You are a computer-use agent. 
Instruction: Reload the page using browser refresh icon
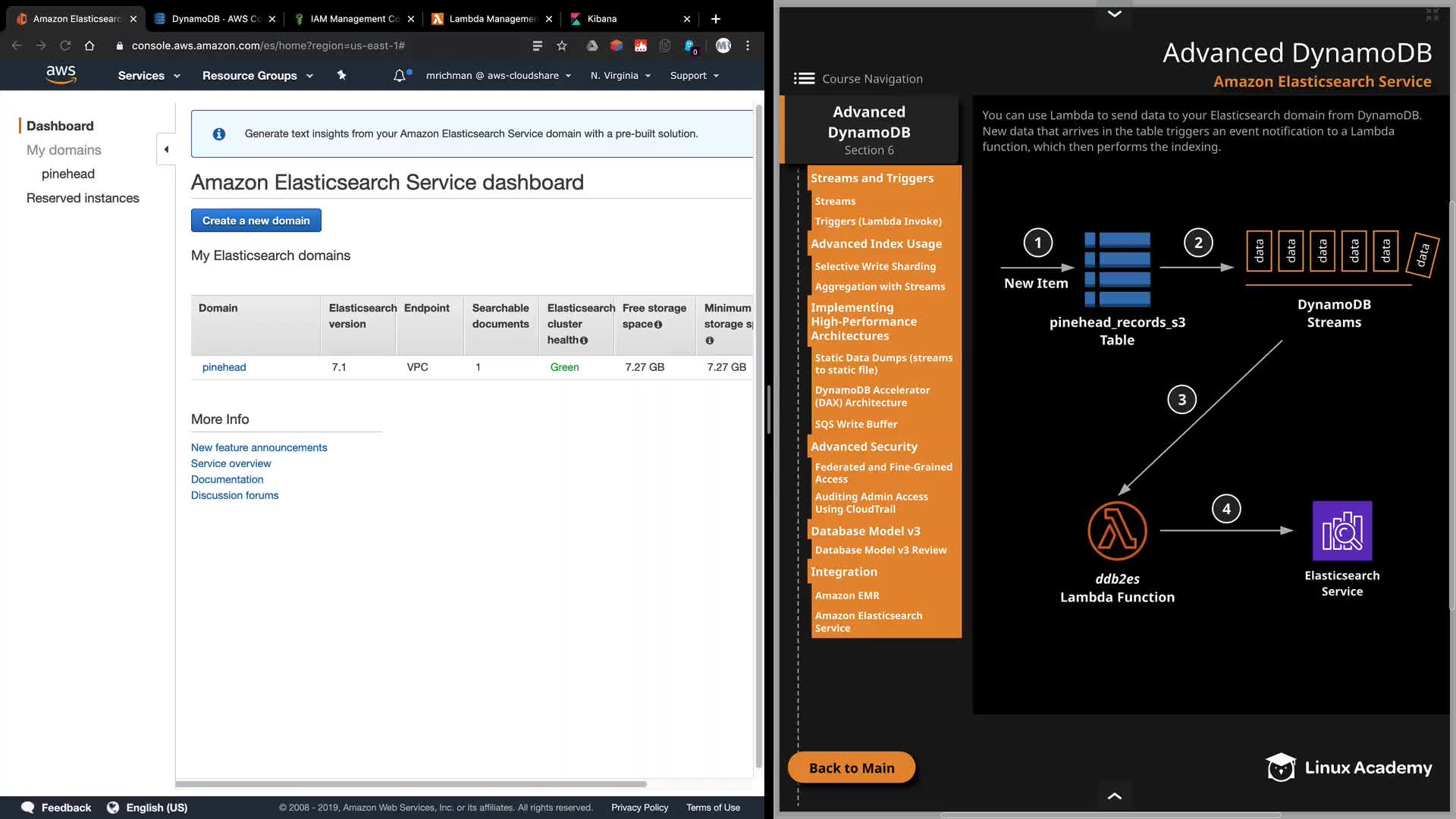[65, 45]
